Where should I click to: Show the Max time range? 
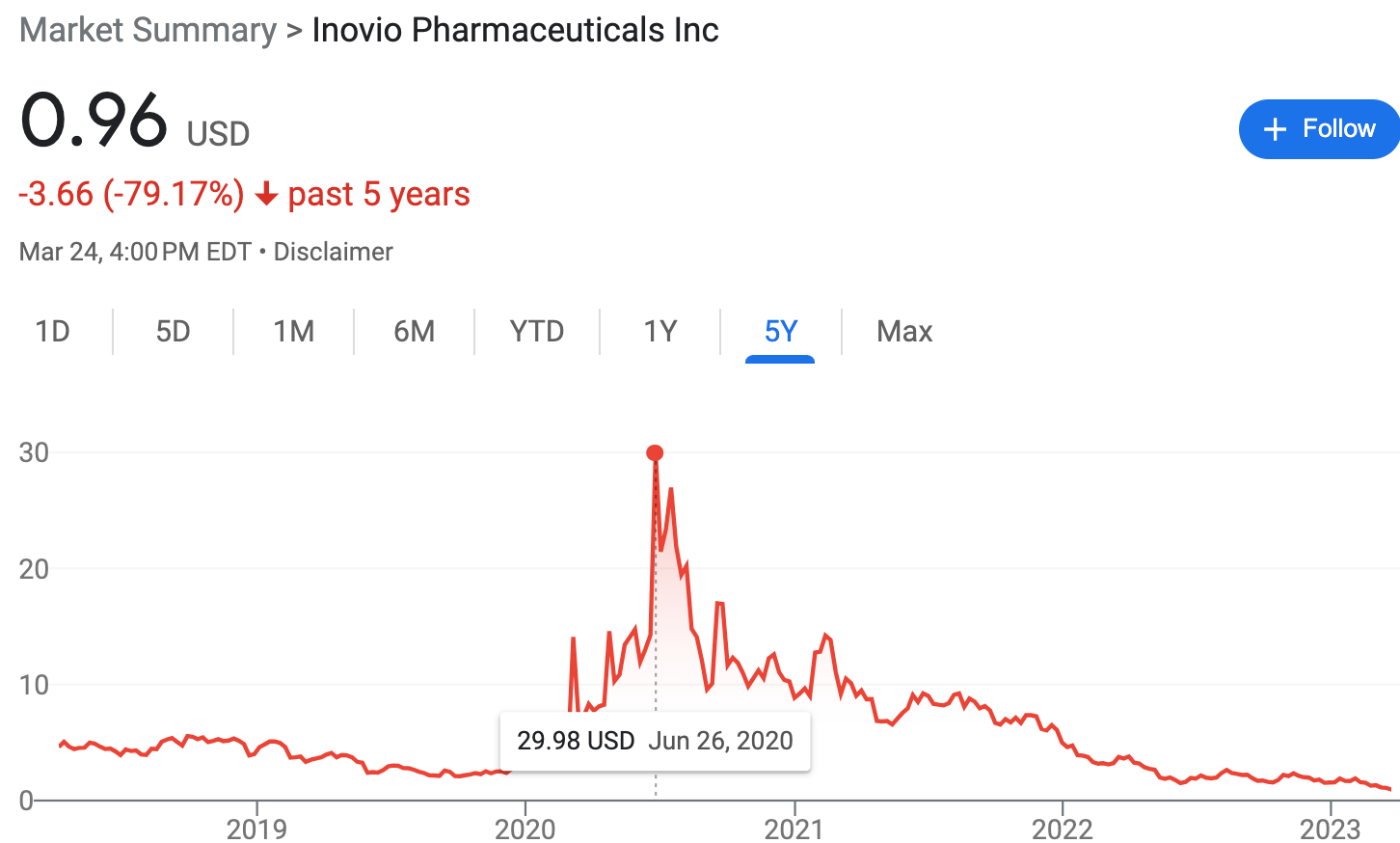(904, 332)
